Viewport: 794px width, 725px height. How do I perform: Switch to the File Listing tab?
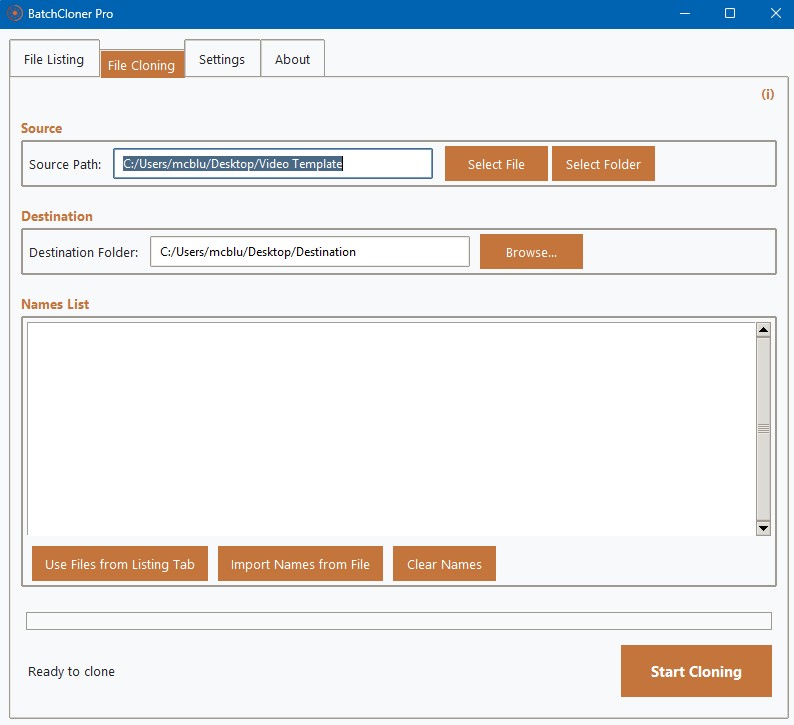54,59
